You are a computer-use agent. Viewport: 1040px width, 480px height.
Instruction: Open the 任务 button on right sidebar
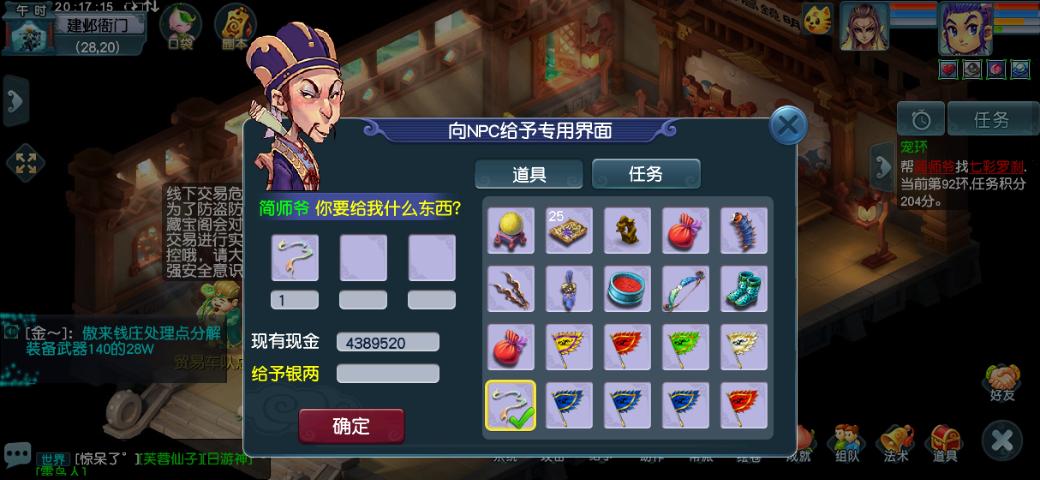[991, 119]
